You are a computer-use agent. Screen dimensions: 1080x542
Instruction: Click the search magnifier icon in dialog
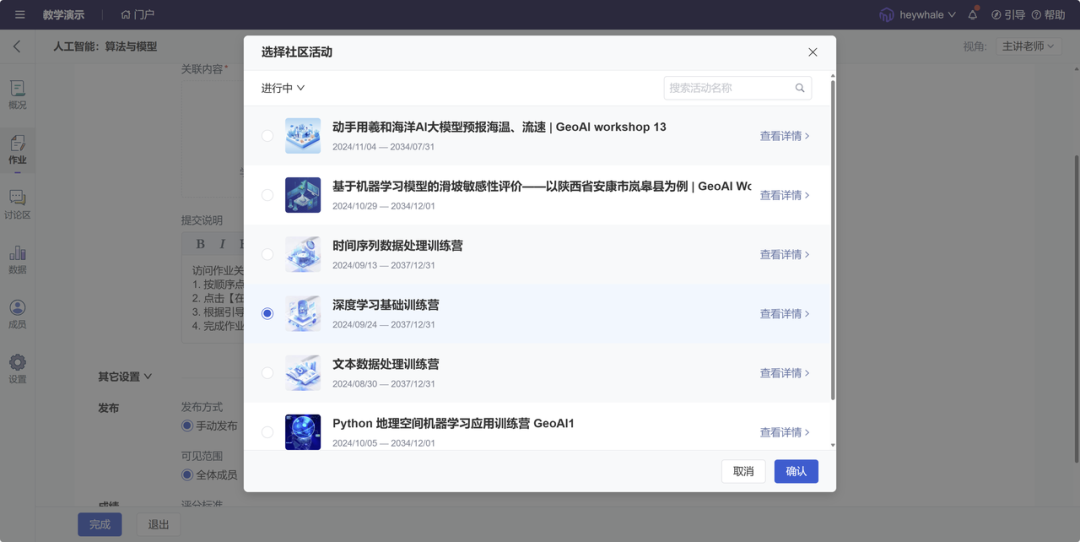click(x=800, y=88)
